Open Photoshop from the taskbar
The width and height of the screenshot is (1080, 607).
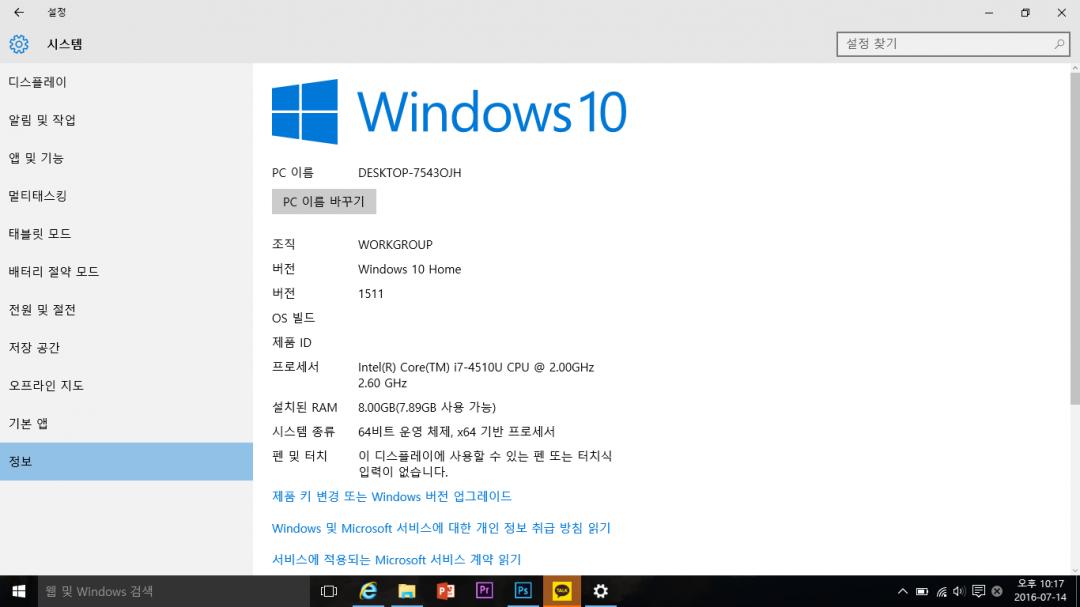coord(523,591)
